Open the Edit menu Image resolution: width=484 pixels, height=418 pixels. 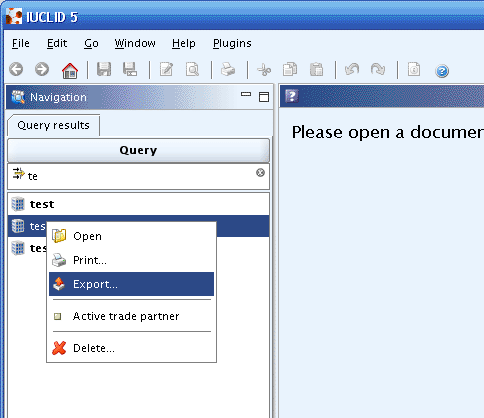[57, 43]
